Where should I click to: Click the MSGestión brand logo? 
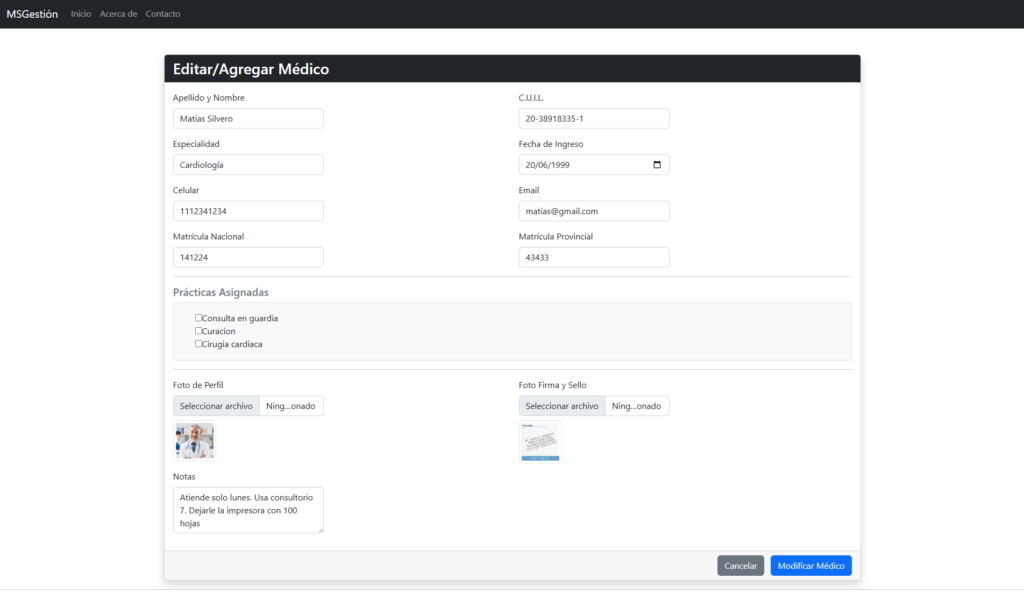(32, 14)
